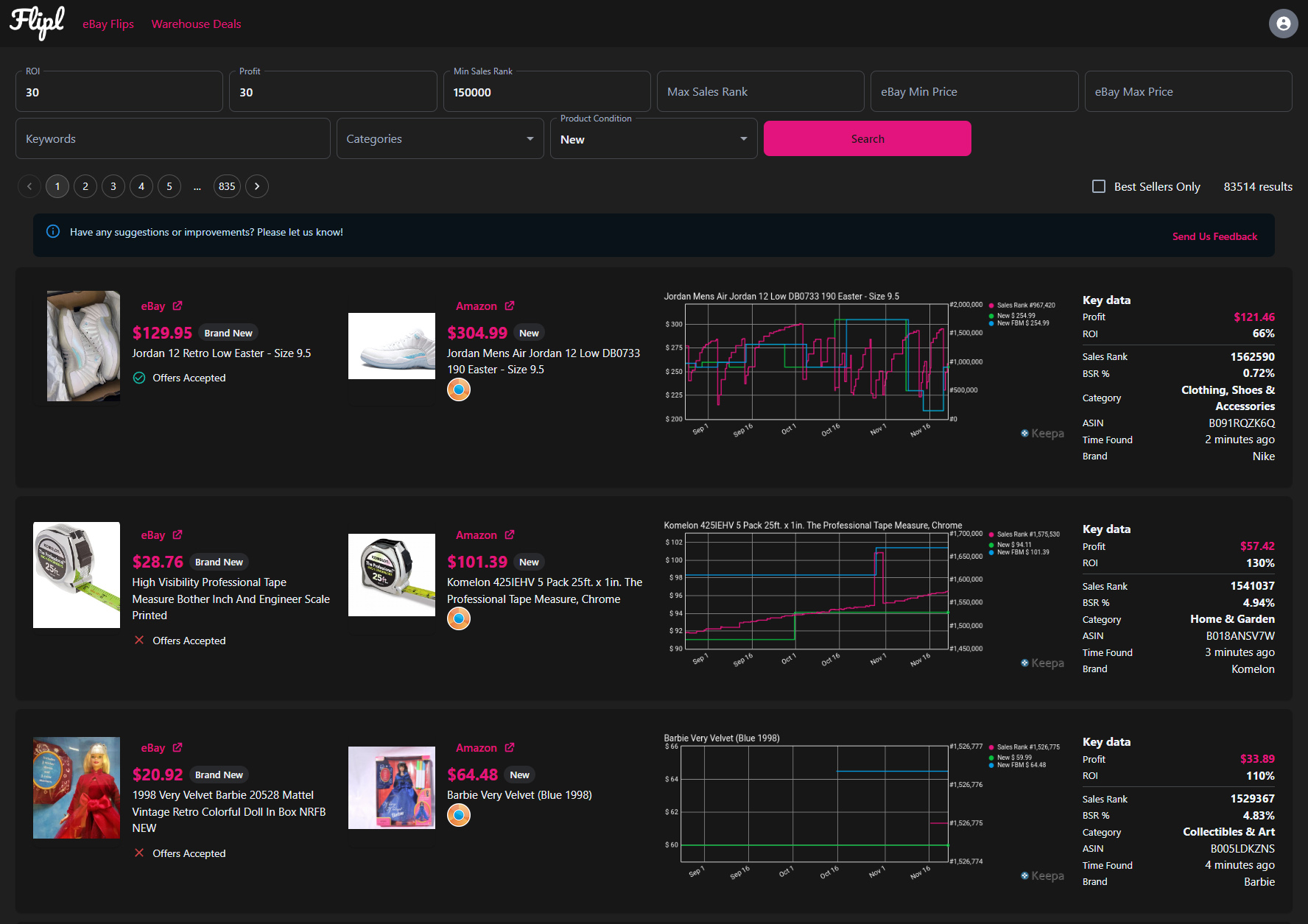Click the Barbie Very Velvet price chart
The image size is (1308, 924).
865,808
